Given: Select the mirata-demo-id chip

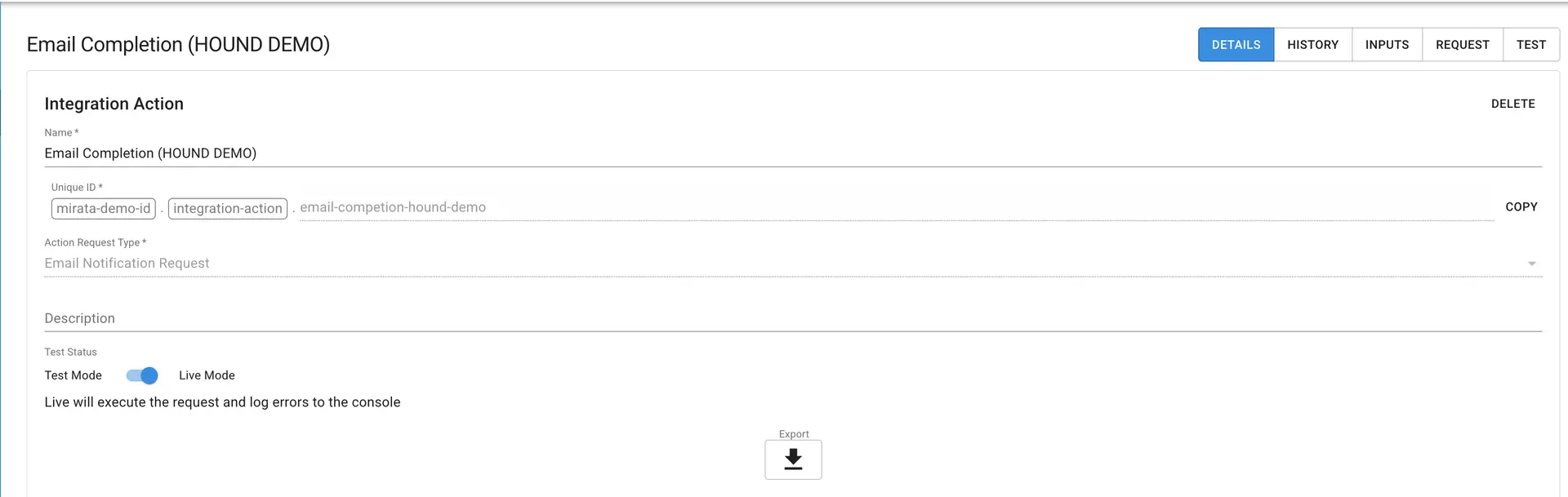Looking at the screenshot, I should pyautogui.click(x=103, y=208).
